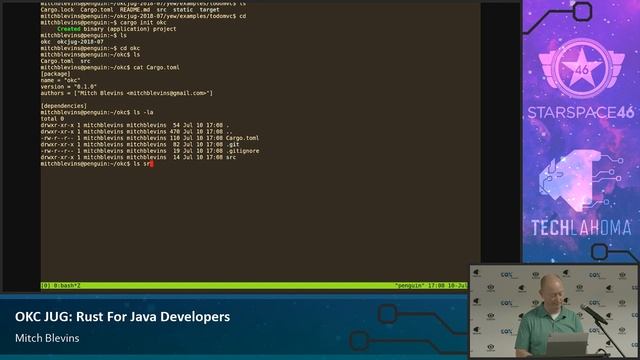The image size is (640, 360).
Task: Click the red terminal cursor after 'ls sr'
Action: click(151, 164)
